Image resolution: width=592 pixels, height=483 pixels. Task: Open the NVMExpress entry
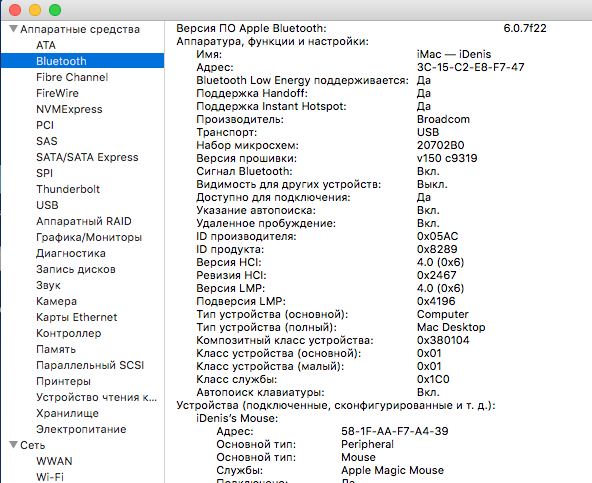pyautogui.click(x=69, y=109)
